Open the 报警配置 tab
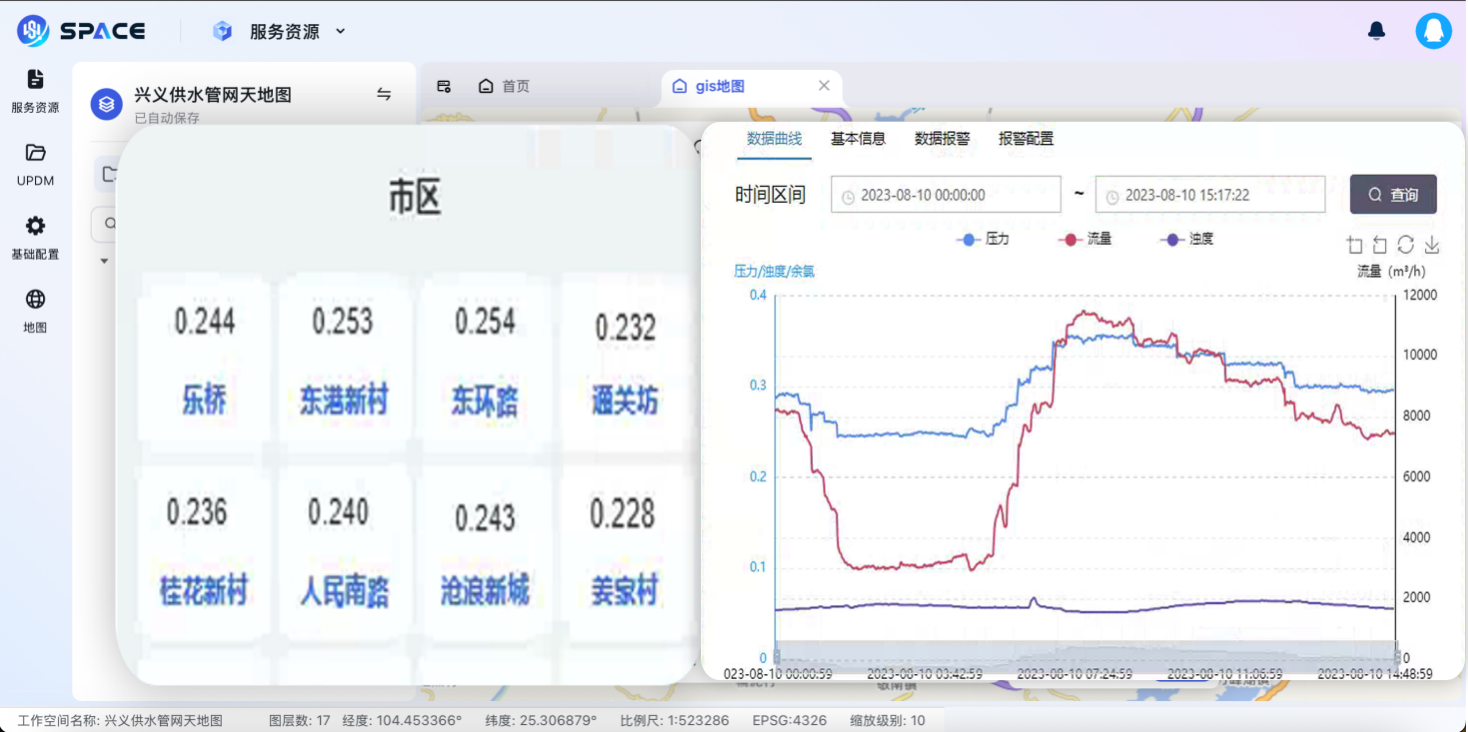The image size is (1468, 732). (x=1023, y=140)
